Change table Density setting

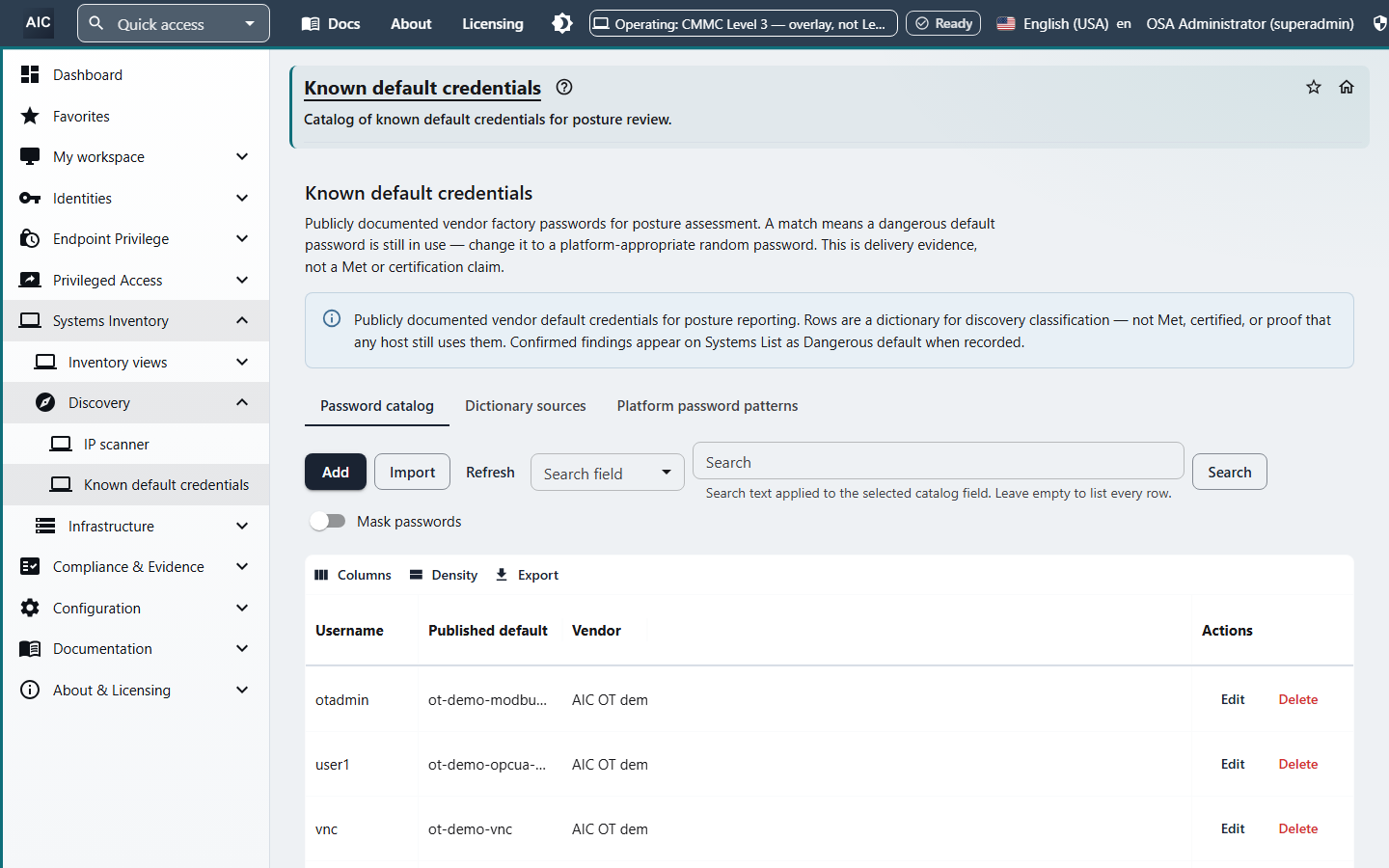(x=444, y=575)
